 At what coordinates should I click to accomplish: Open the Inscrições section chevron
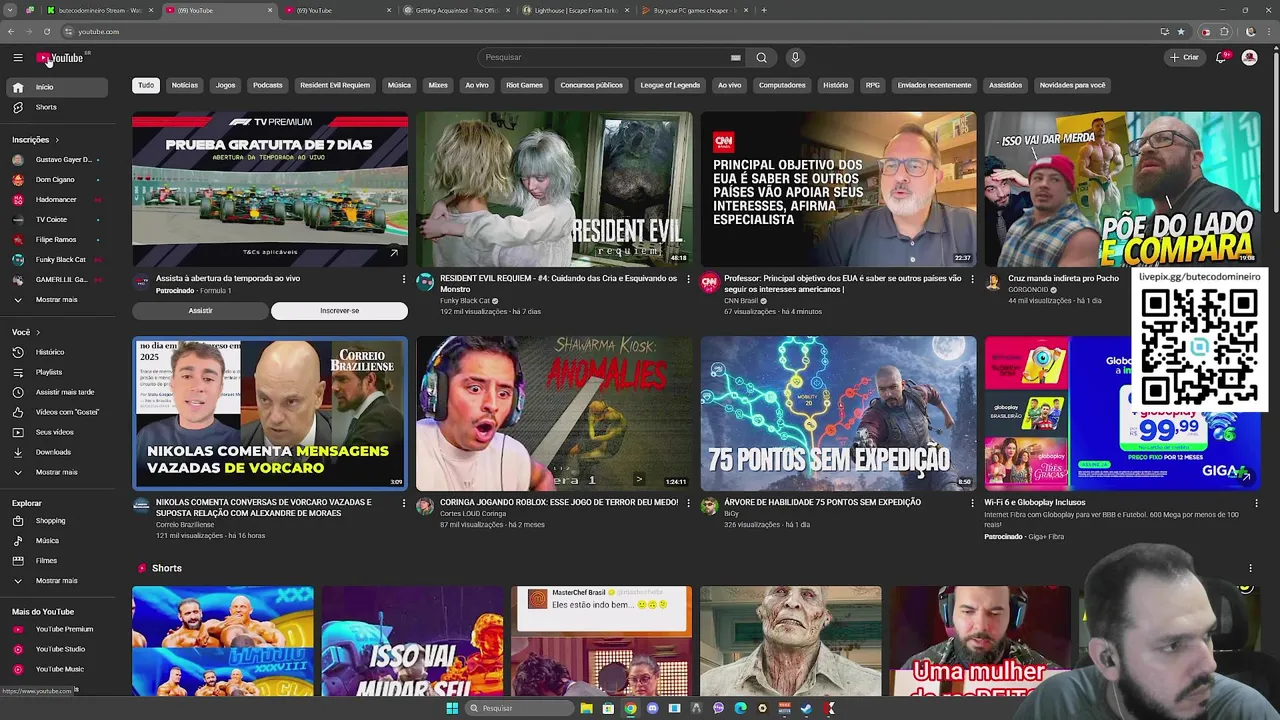[x=57, y=140]
